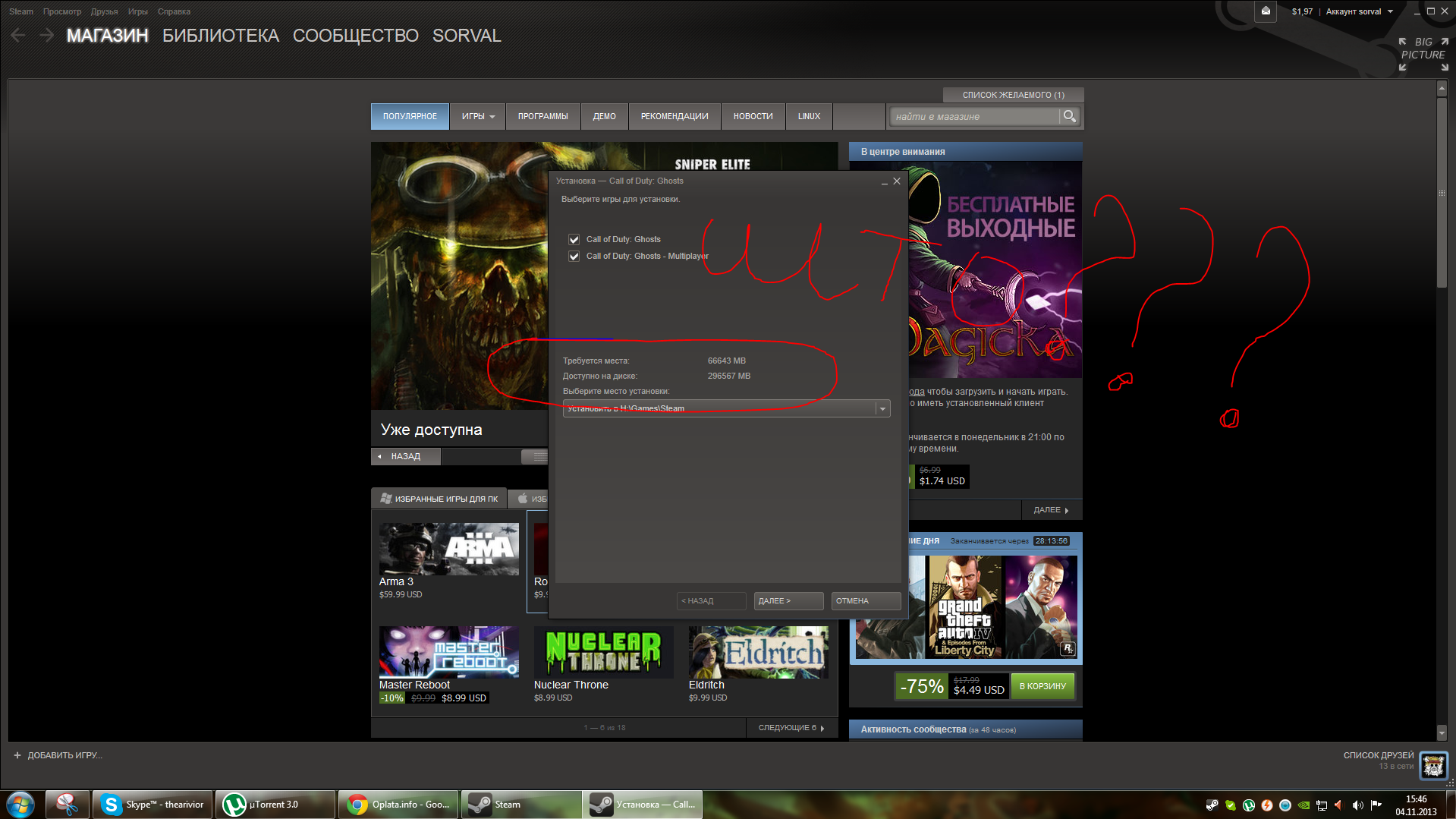Switch to Skype taskbar button
Viewport: 1456px width, 819px height.
[x=152, y=805]
